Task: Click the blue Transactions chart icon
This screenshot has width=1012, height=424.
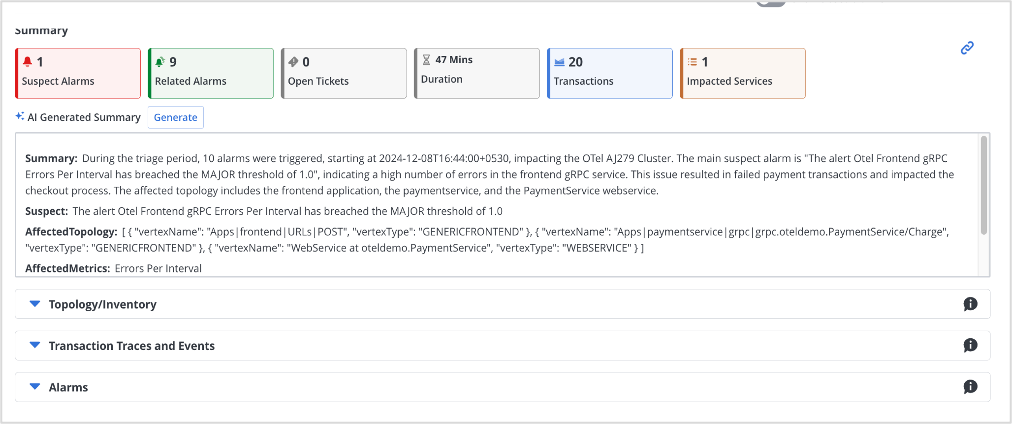Action: coord(559,62)
